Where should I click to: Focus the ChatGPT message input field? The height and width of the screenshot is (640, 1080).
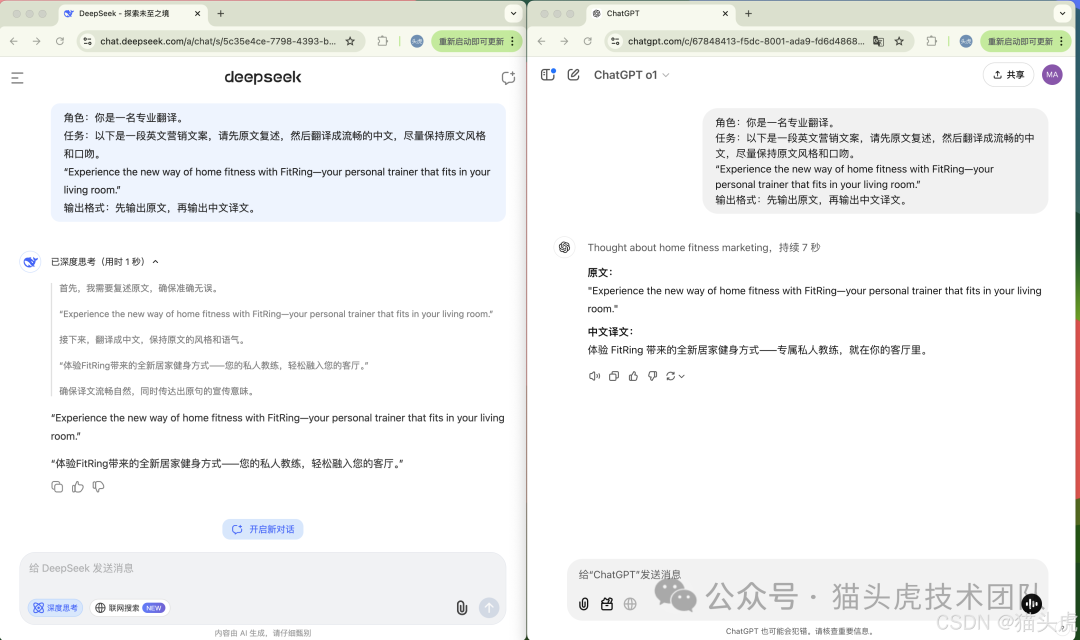pyautogui.click(x=807, y=575)
